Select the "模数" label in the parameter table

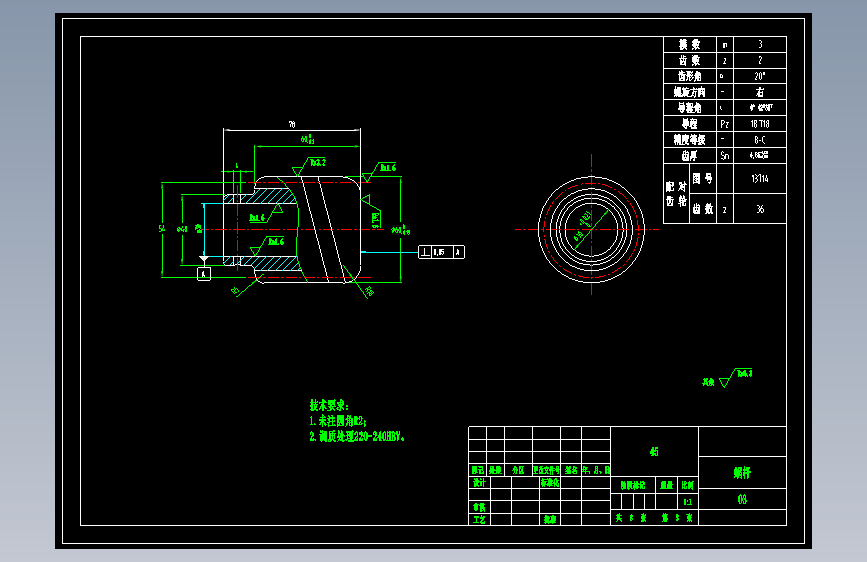(690, 45)
